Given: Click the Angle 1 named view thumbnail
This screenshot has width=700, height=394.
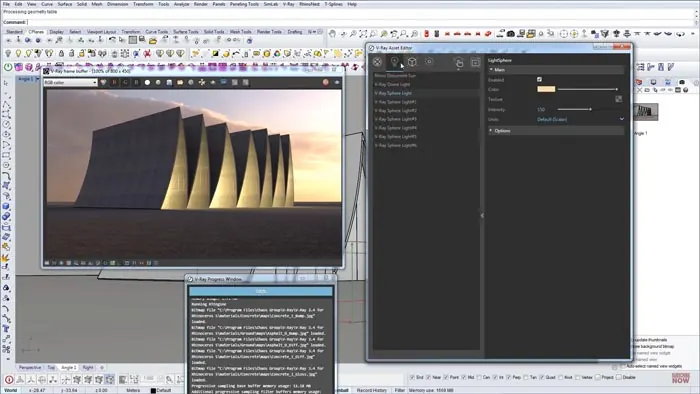Looking at the screenshot, I should [x=646, y=112].
